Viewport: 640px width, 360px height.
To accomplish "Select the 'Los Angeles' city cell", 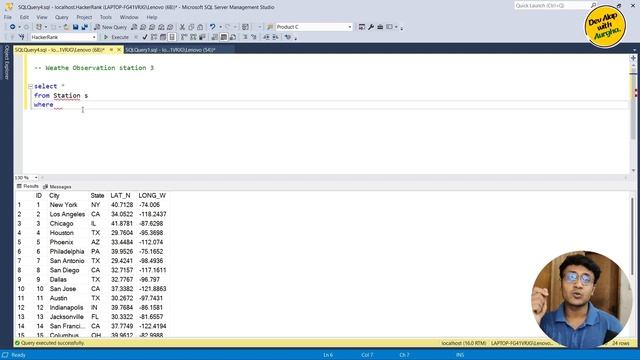I will (67, 214).
